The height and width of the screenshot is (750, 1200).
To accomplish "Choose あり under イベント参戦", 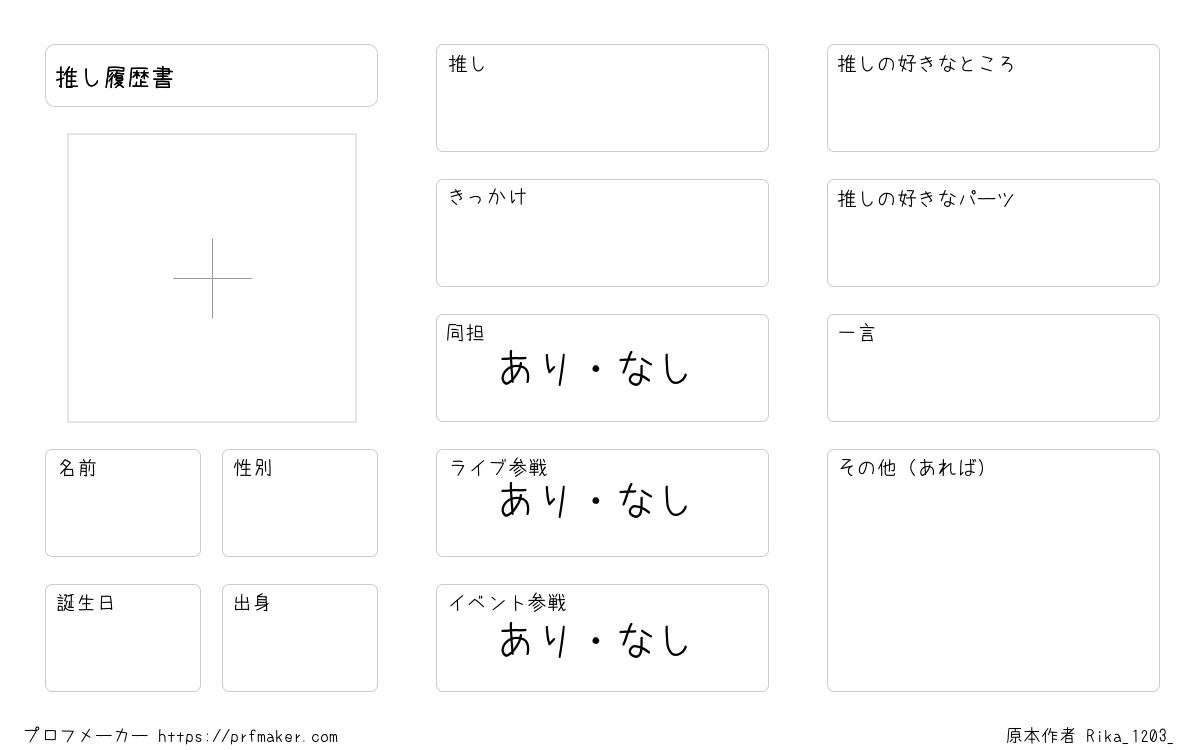I will tap(534, 640).
